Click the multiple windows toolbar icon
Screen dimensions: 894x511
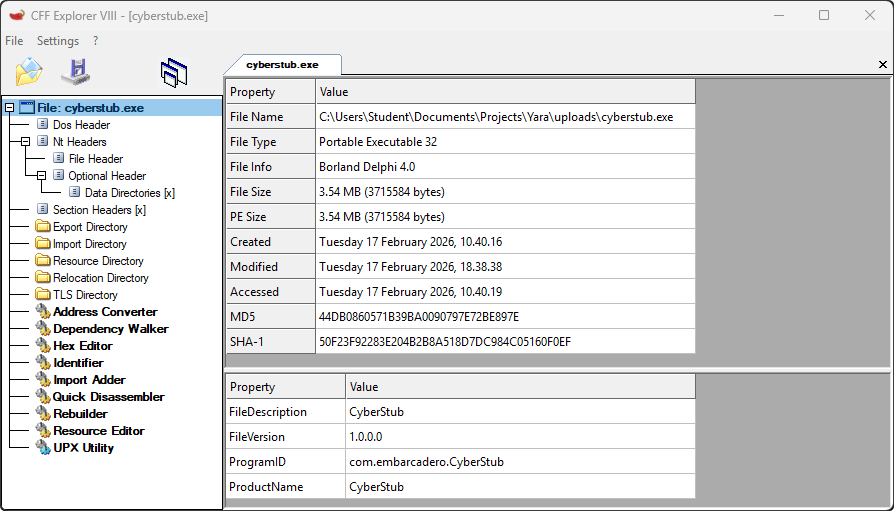click(174, 72)
